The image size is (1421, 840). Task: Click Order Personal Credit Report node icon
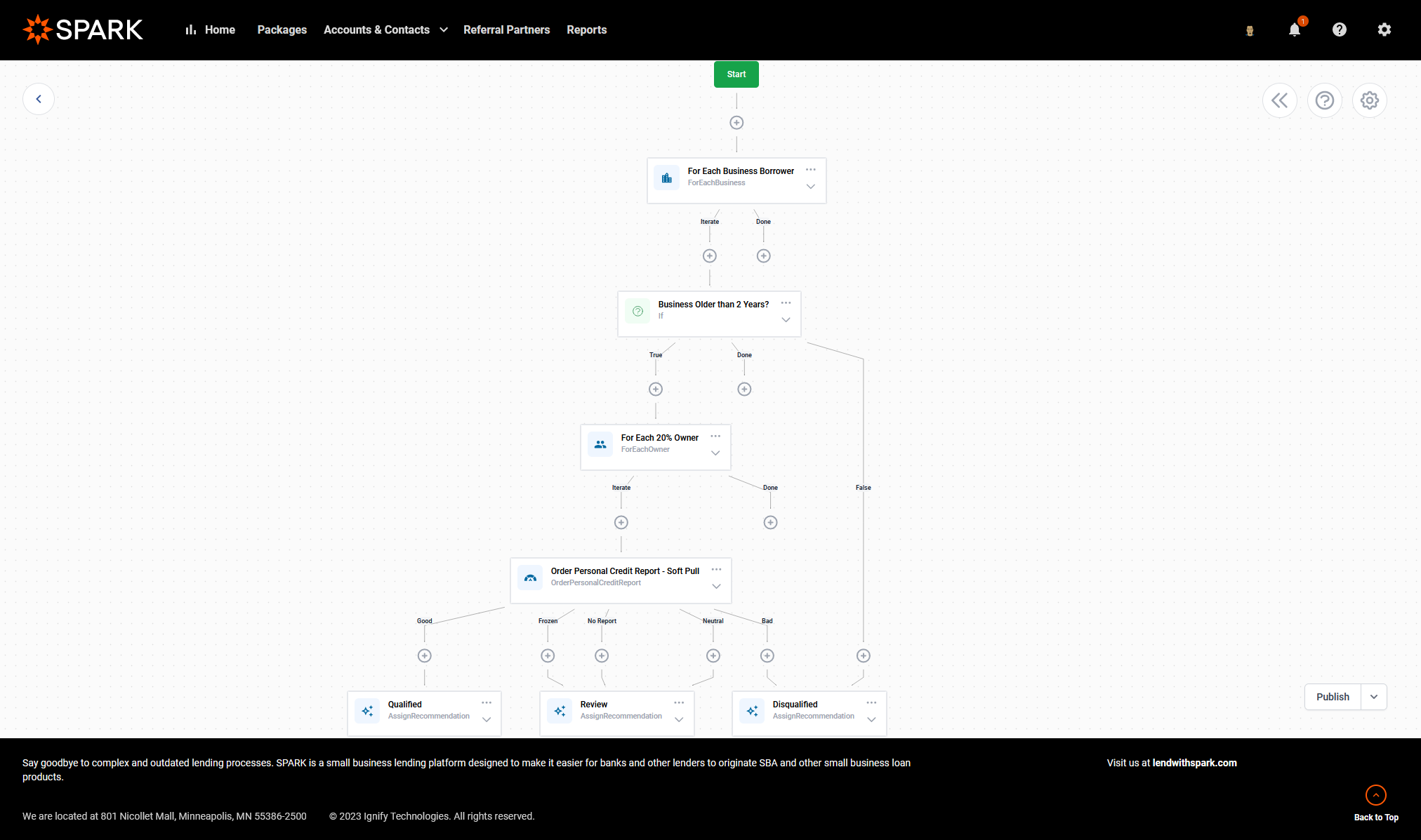(x=530, y=578)
